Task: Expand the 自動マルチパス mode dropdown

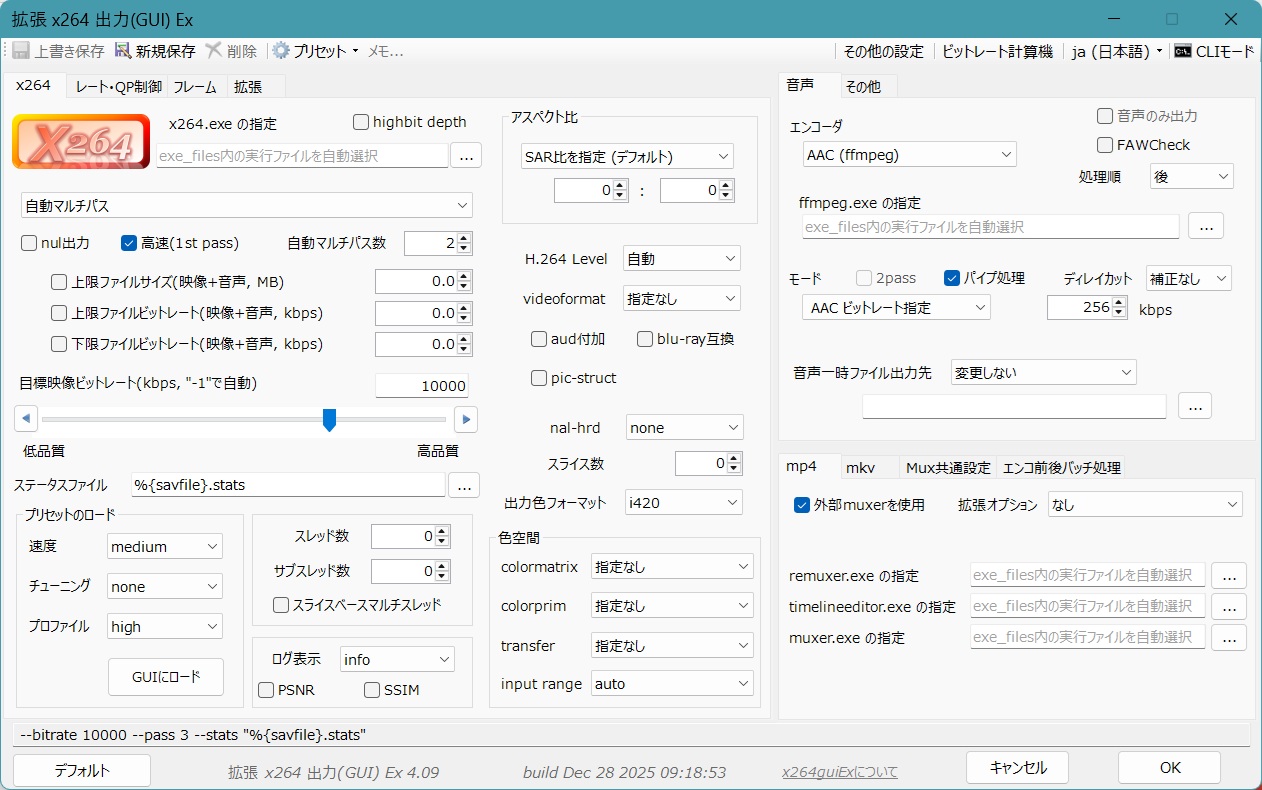Action: (246, 206)
